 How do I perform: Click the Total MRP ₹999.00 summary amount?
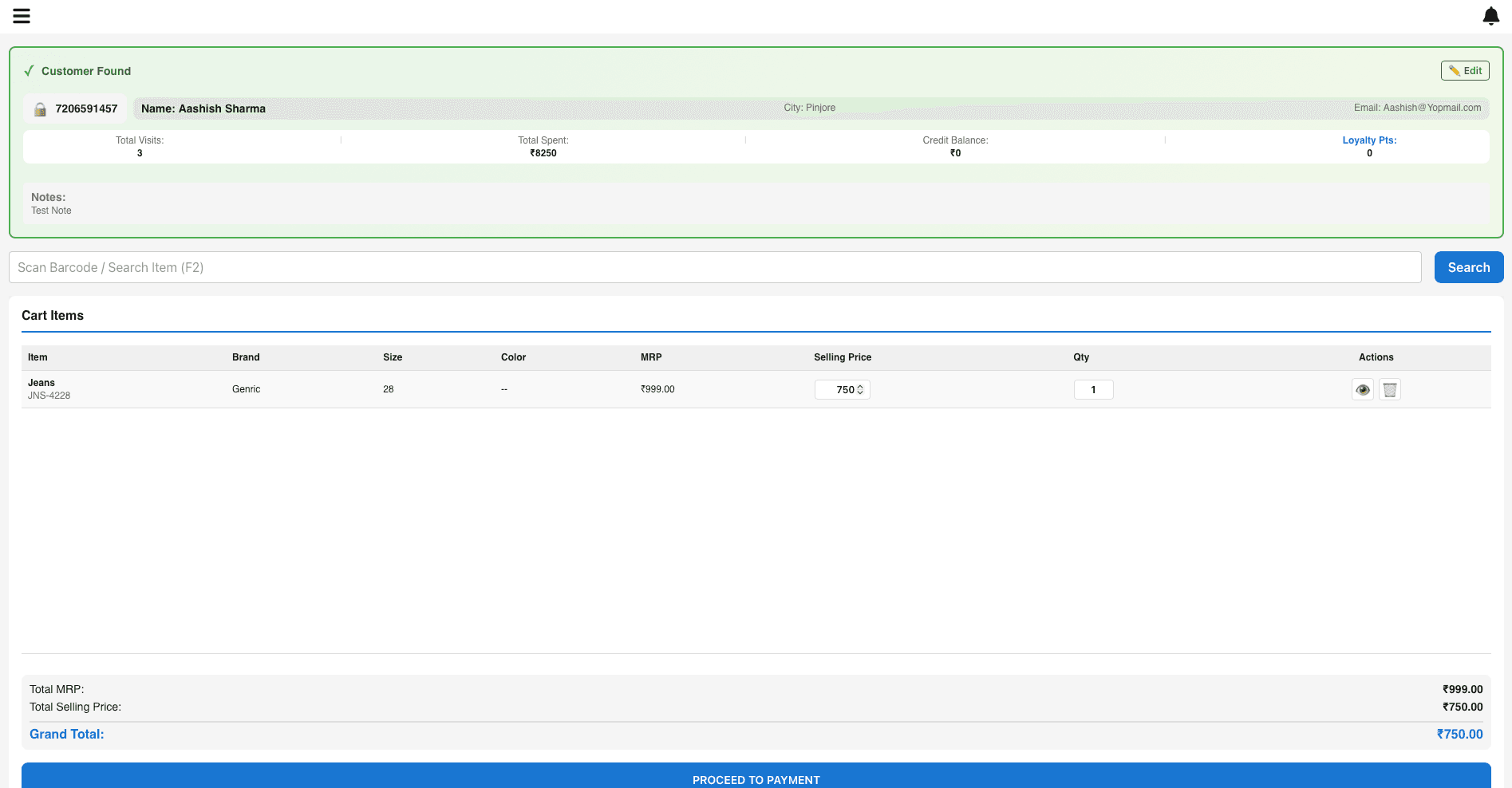pyautogui.click(x=1463, y=690)
